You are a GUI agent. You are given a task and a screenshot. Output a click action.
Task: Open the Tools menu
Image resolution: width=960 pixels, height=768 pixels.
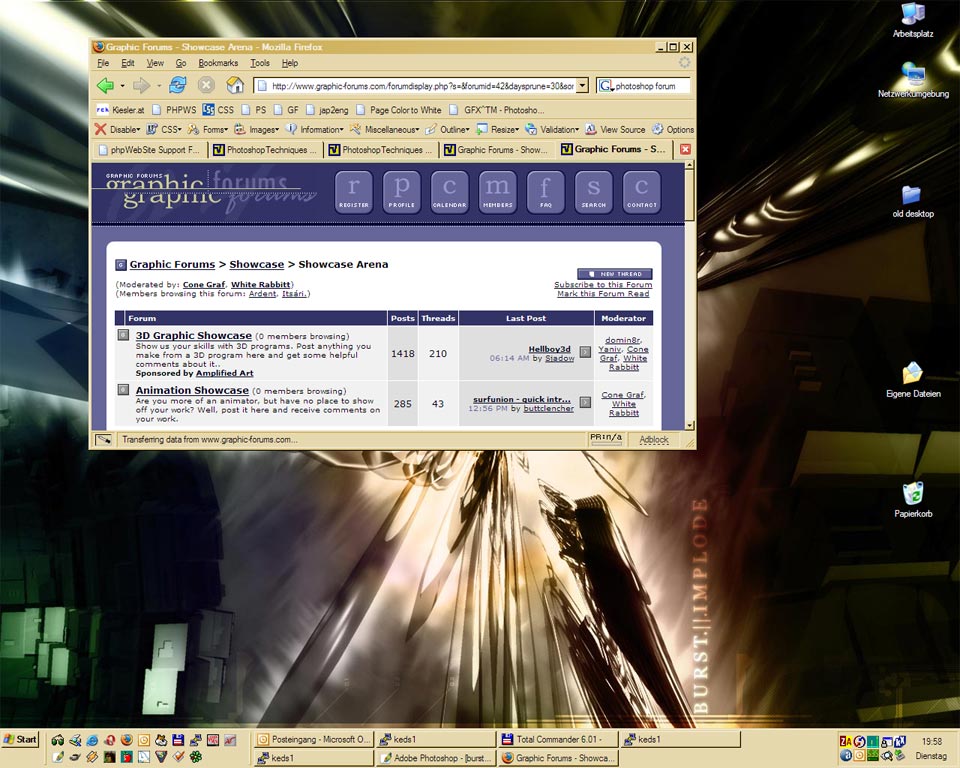pos(260,63)
